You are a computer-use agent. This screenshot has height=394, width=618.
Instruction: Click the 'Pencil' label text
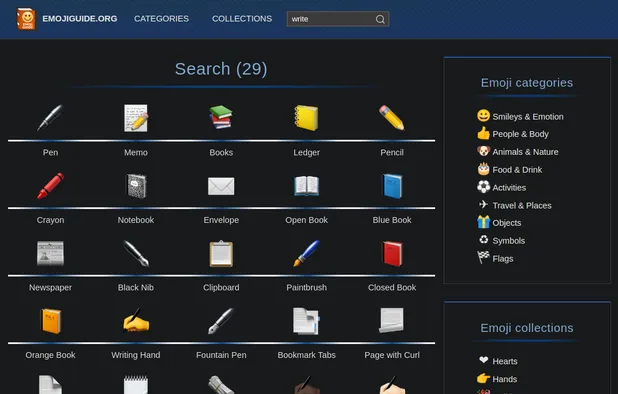tap(392, 152)
